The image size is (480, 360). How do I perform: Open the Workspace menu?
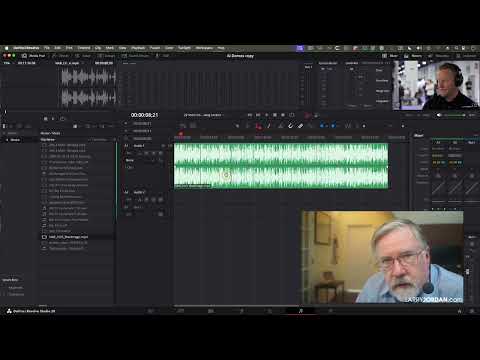tap(204, 48)
